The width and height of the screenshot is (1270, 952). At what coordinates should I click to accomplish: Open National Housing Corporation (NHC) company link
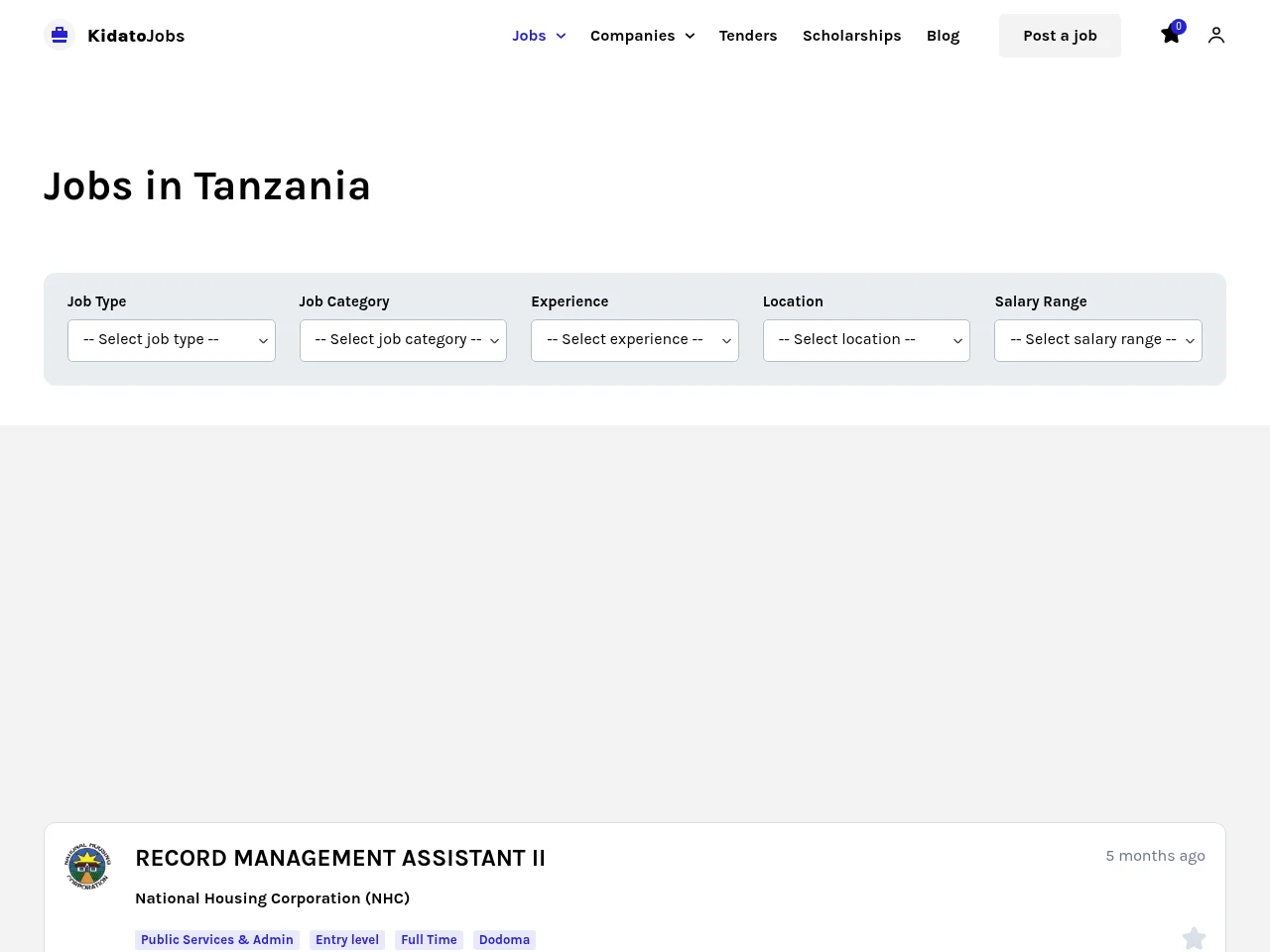[x=273, y=898]
